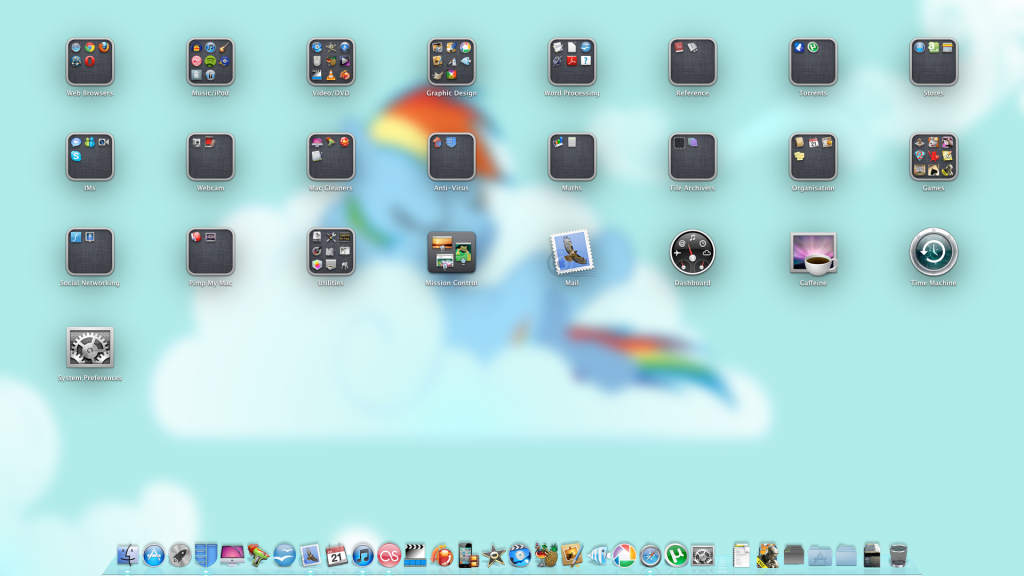
Task: Open the App Store from the Dock
Action: pyautogui.click(x=153, y=555)
